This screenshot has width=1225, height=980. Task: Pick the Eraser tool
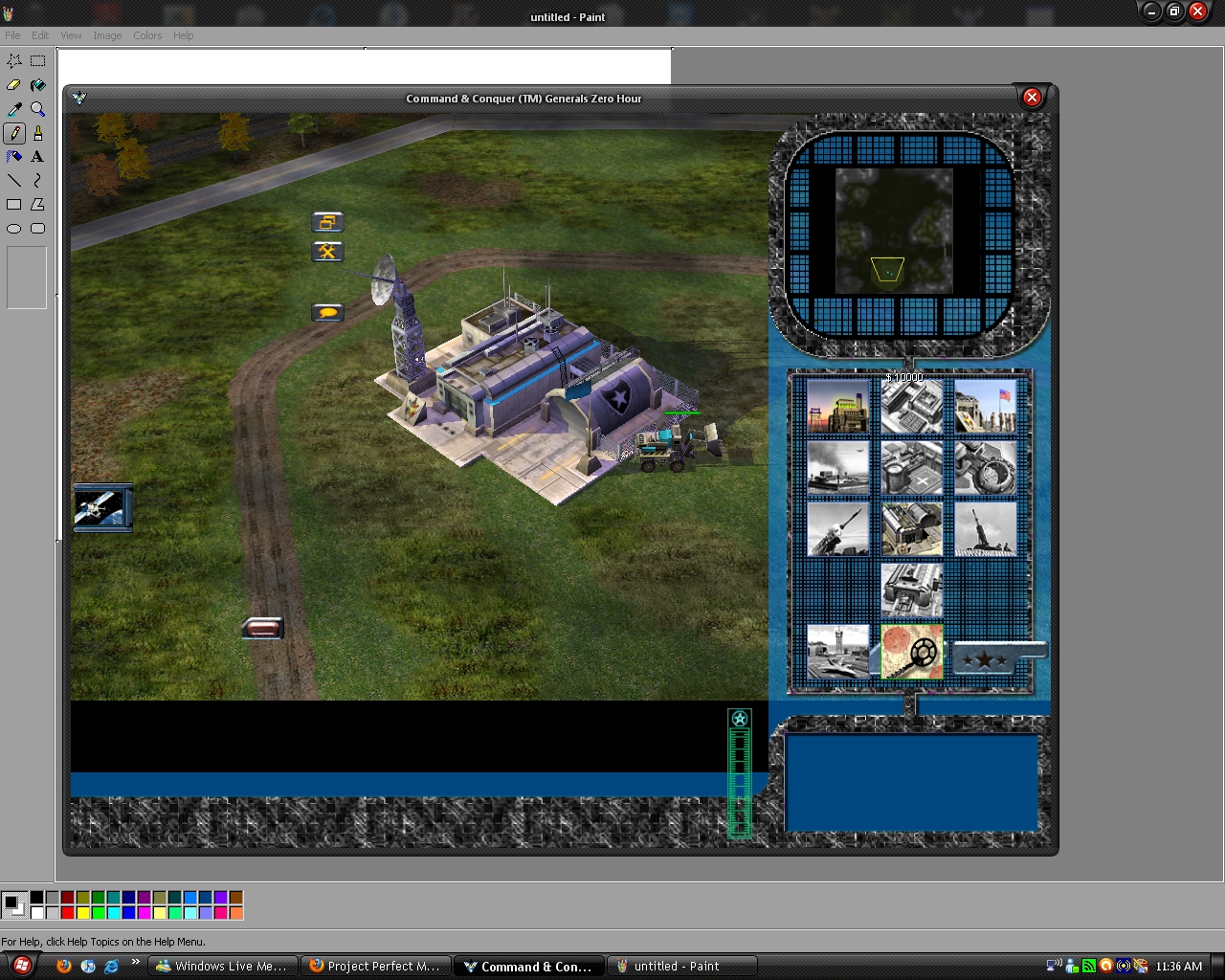tap(14, 85)
